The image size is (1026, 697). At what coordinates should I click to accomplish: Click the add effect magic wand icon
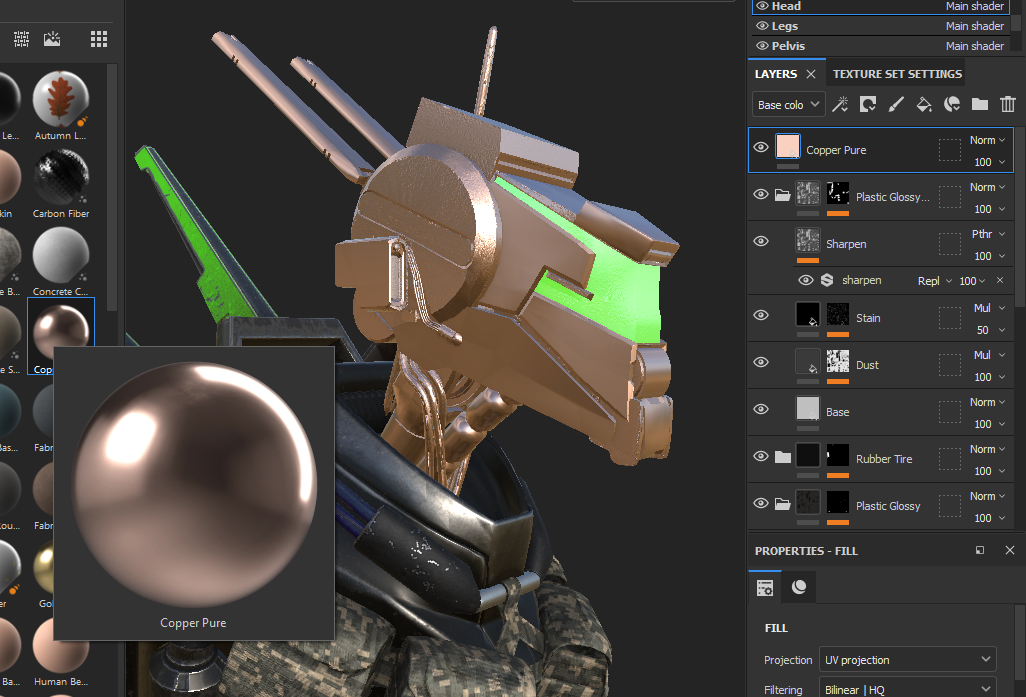(840, 104)
